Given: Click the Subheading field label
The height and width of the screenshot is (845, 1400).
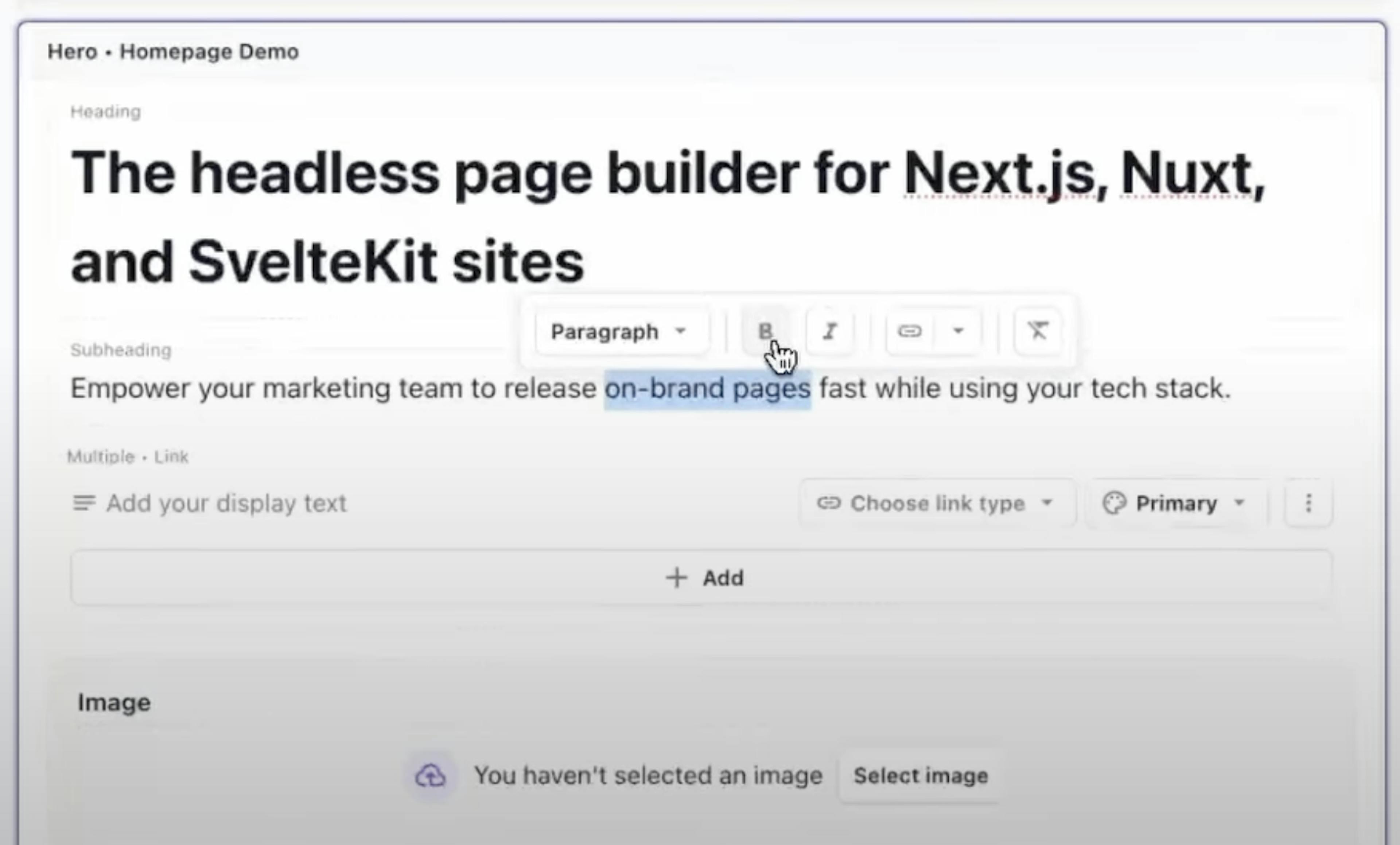Looking at the screenshot, I should 120,350.
